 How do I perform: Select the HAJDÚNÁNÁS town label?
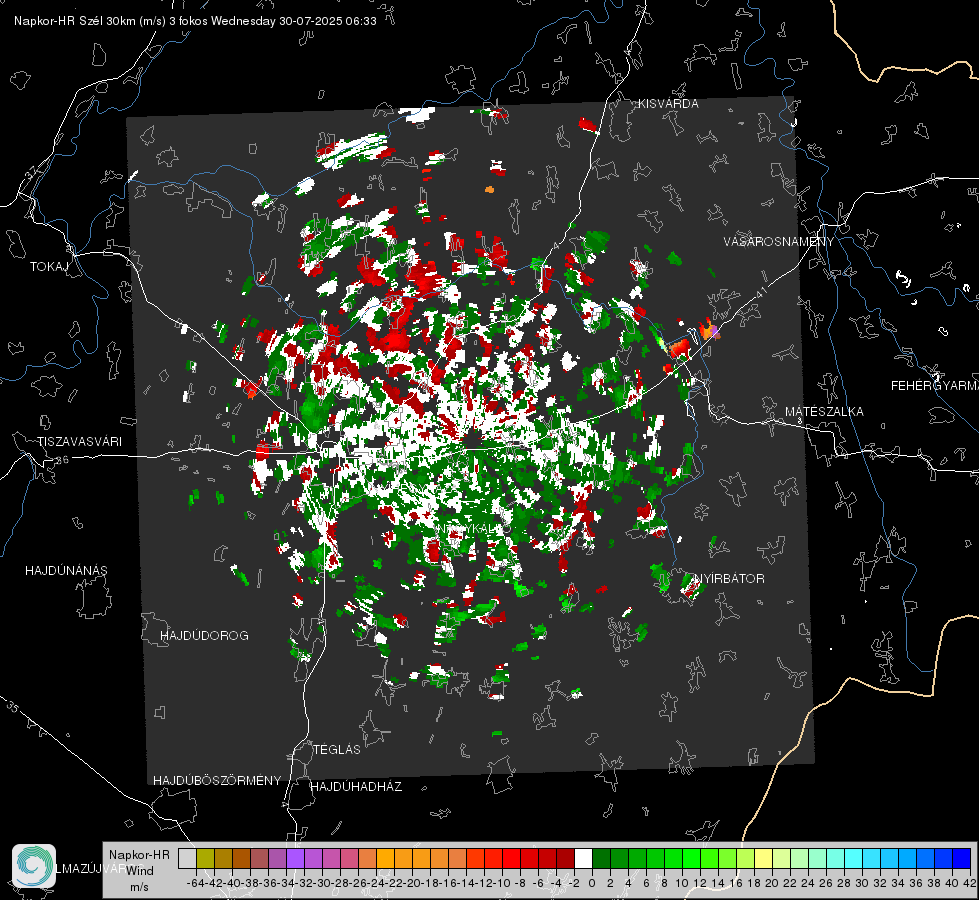(x=66, y=571)
